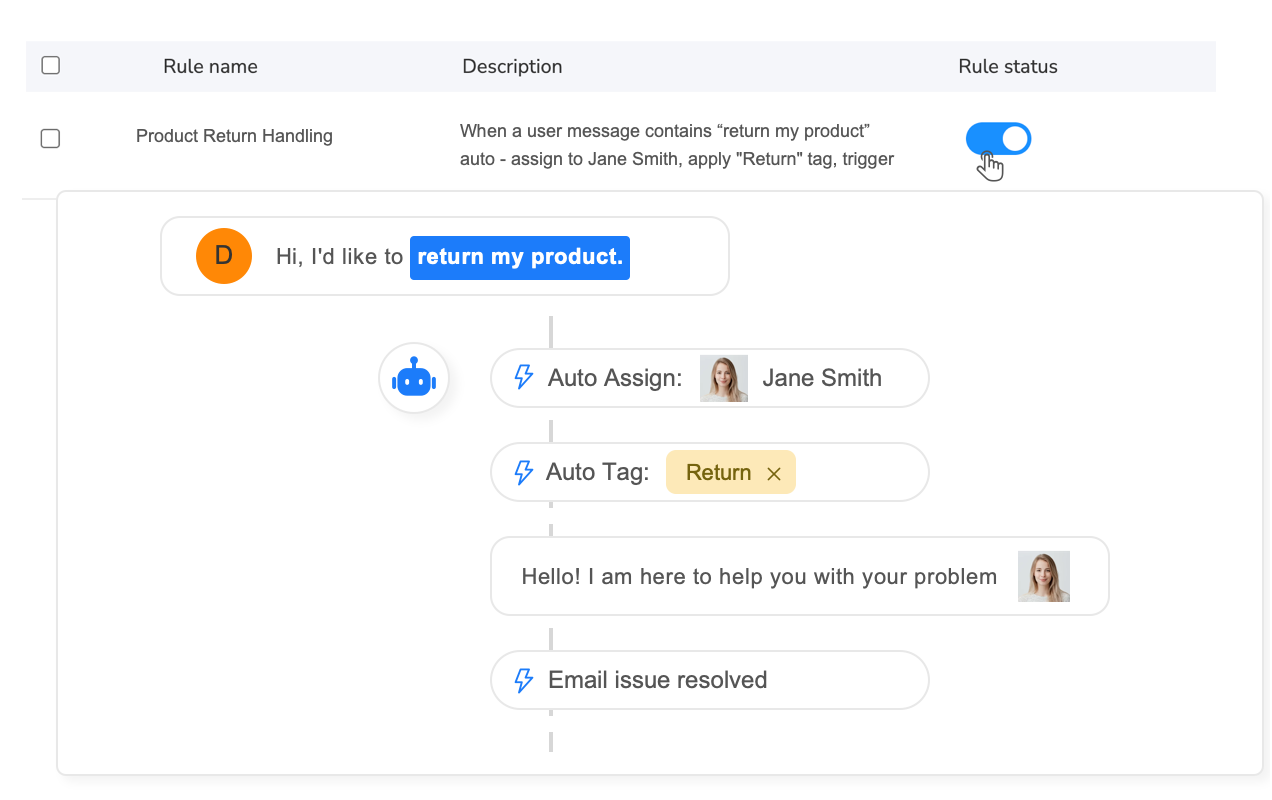Click the Rule status column header

(1007, 66)
